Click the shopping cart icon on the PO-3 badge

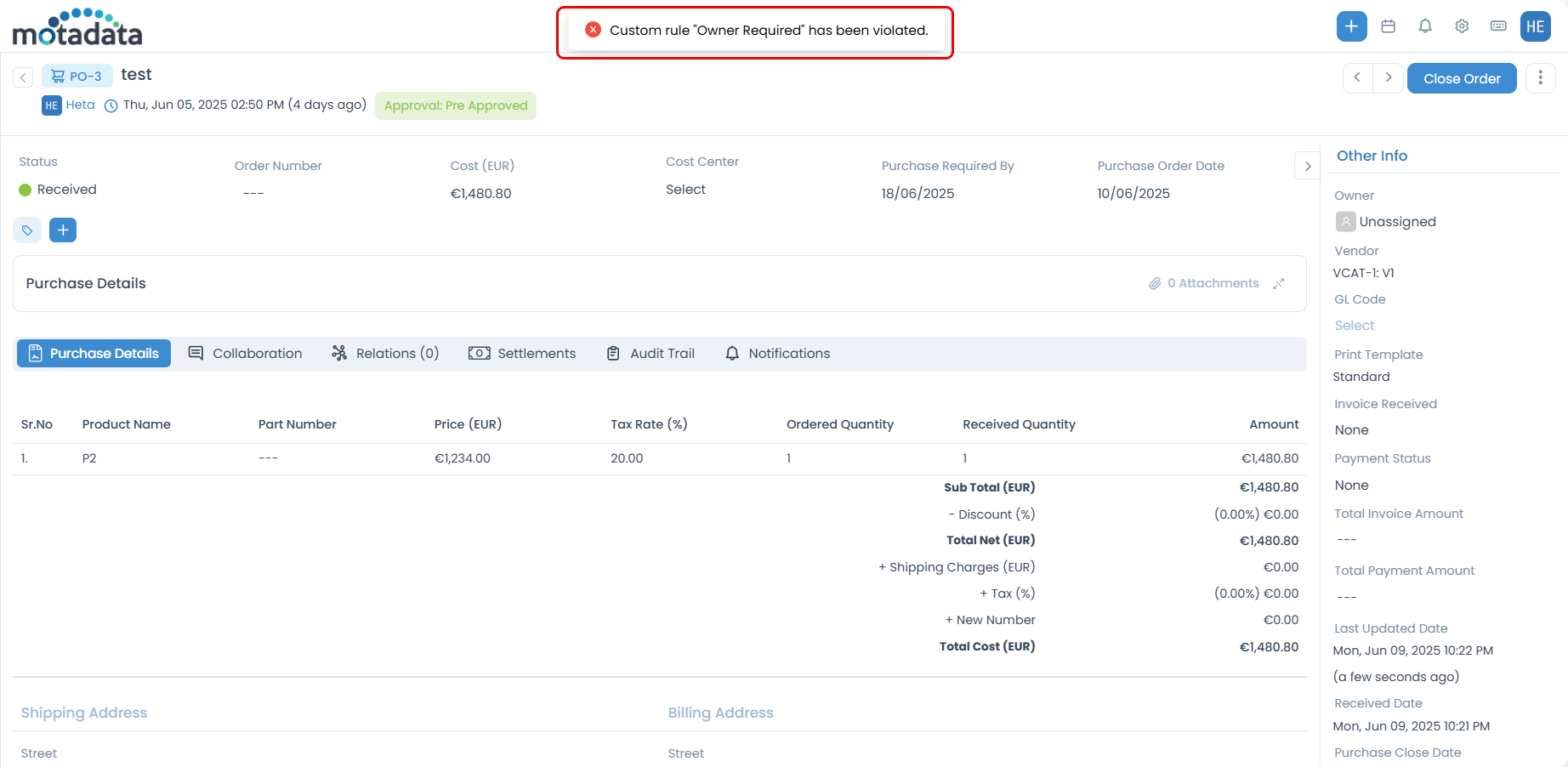click(56, 75)
